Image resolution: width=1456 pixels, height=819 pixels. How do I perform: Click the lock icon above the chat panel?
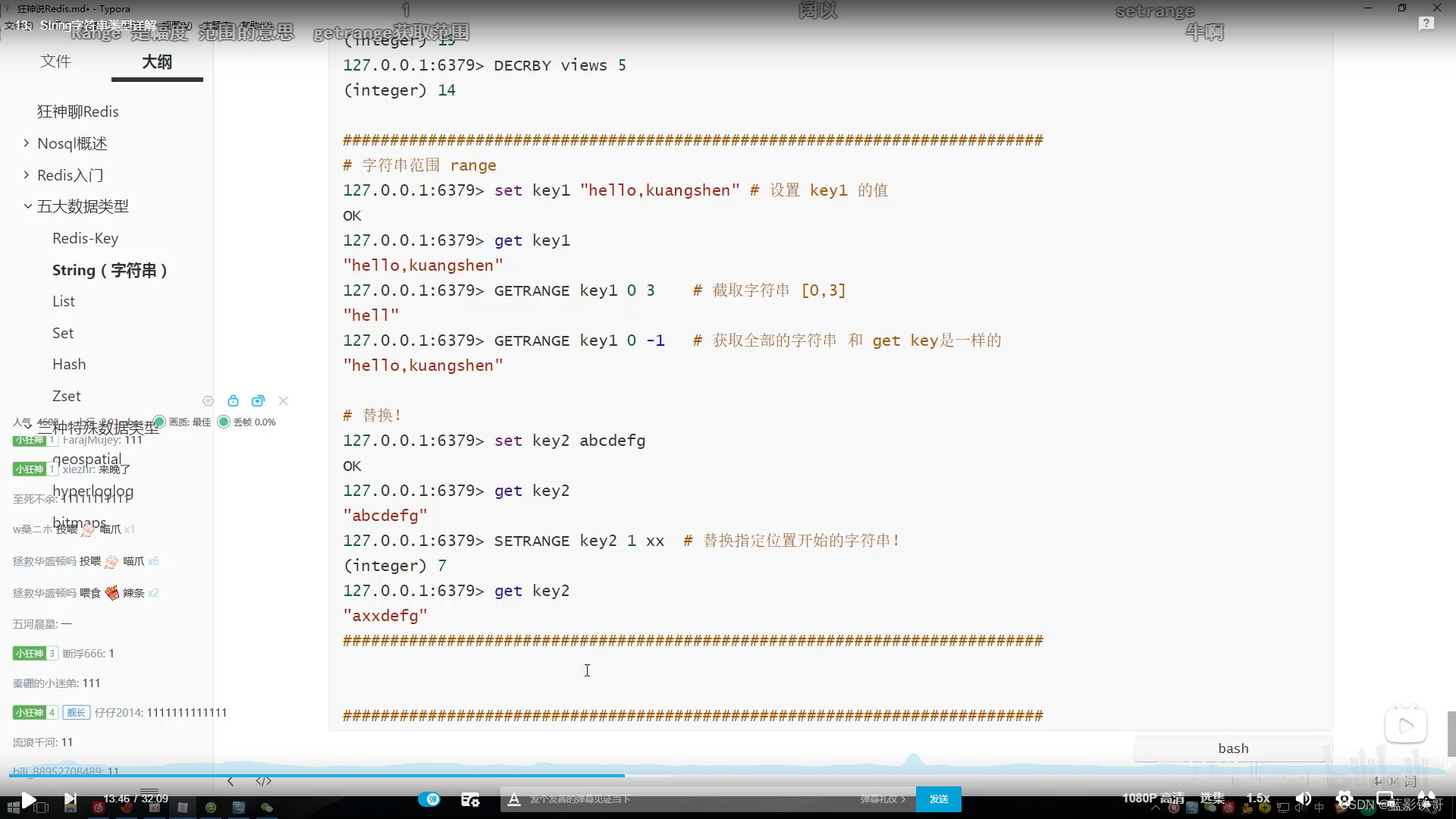(233, 401)
